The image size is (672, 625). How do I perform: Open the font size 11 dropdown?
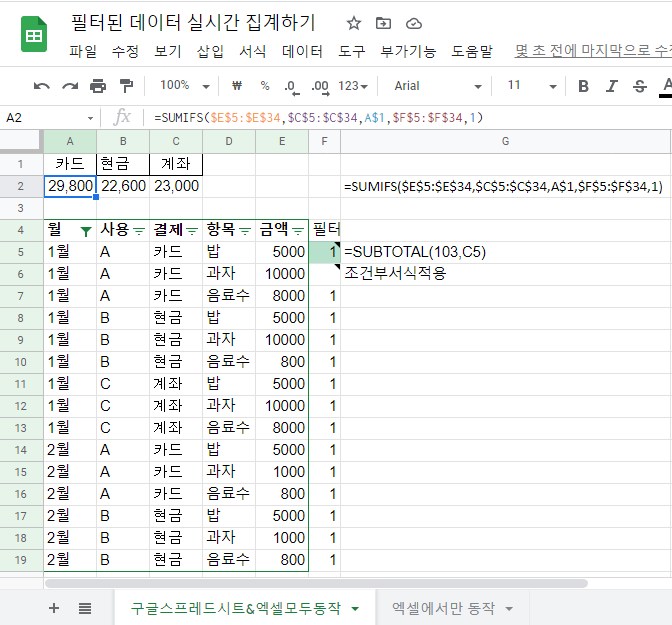(531, 86)
